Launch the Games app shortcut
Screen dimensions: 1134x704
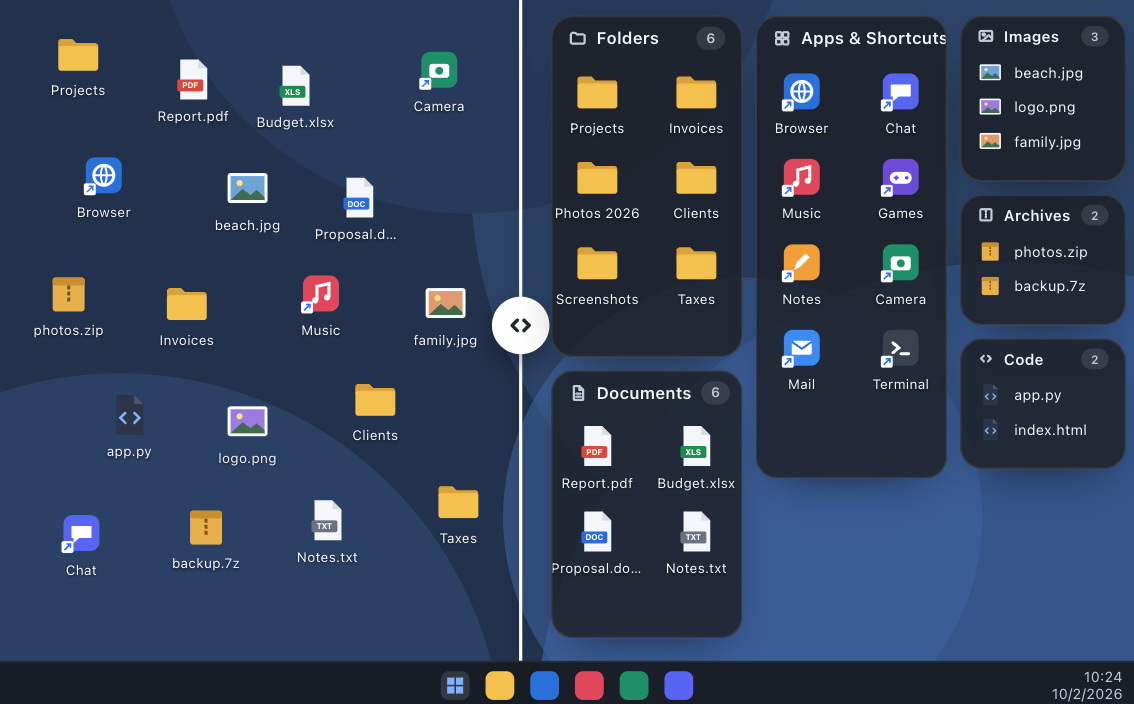(x=900, y=190)
